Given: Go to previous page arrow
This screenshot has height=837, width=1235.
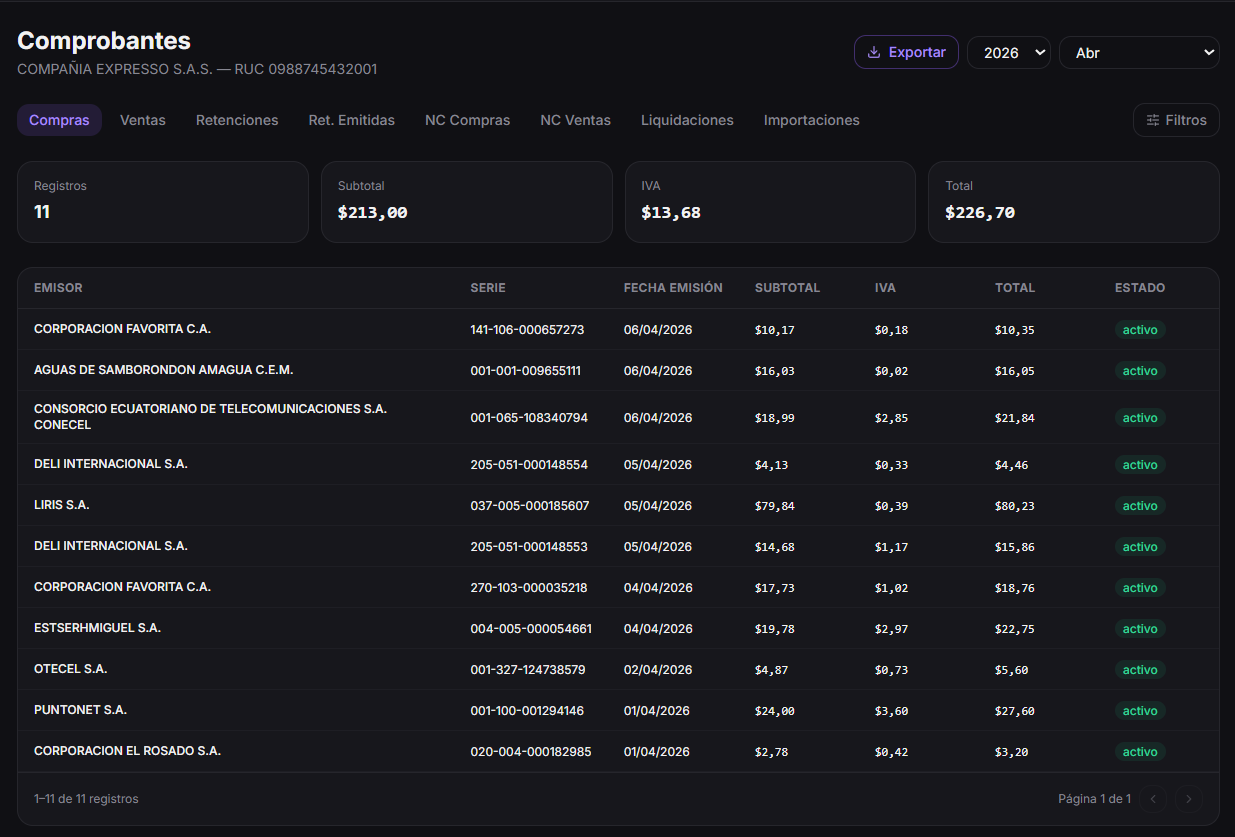Looking at the screenshot, I should pos(1153,799).
